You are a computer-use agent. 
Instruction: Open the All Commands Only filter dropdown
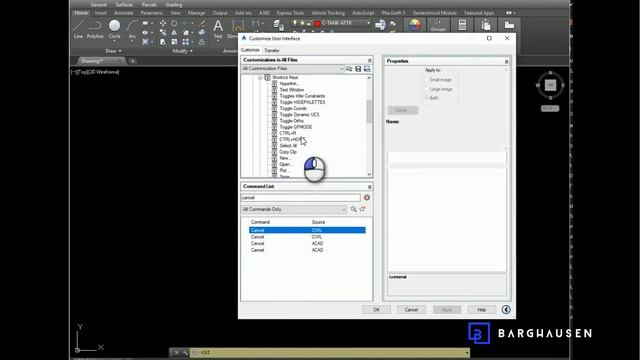[x=294, y=209]
